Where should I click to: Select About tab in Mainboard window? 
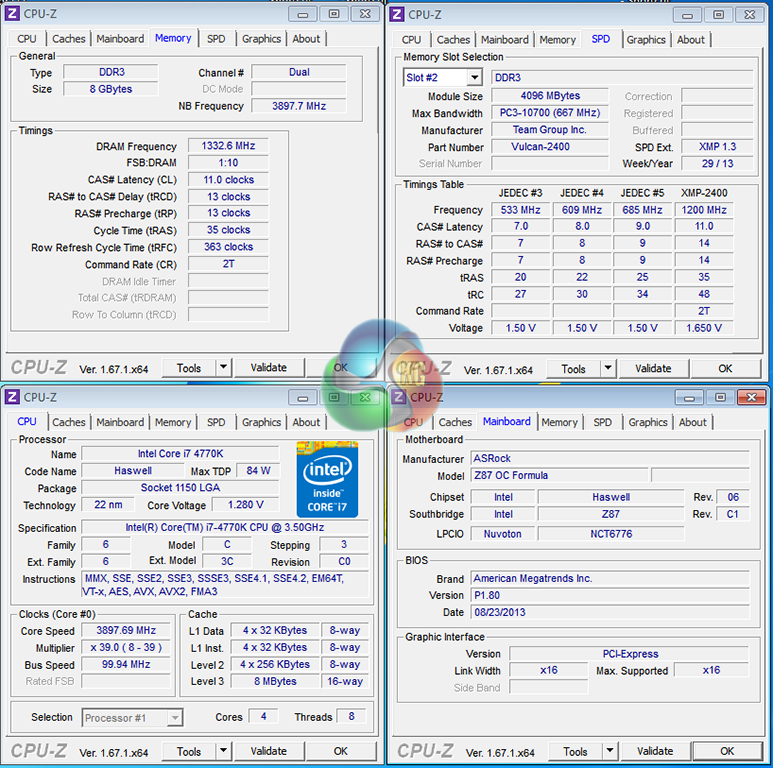[x=693, y=422]
